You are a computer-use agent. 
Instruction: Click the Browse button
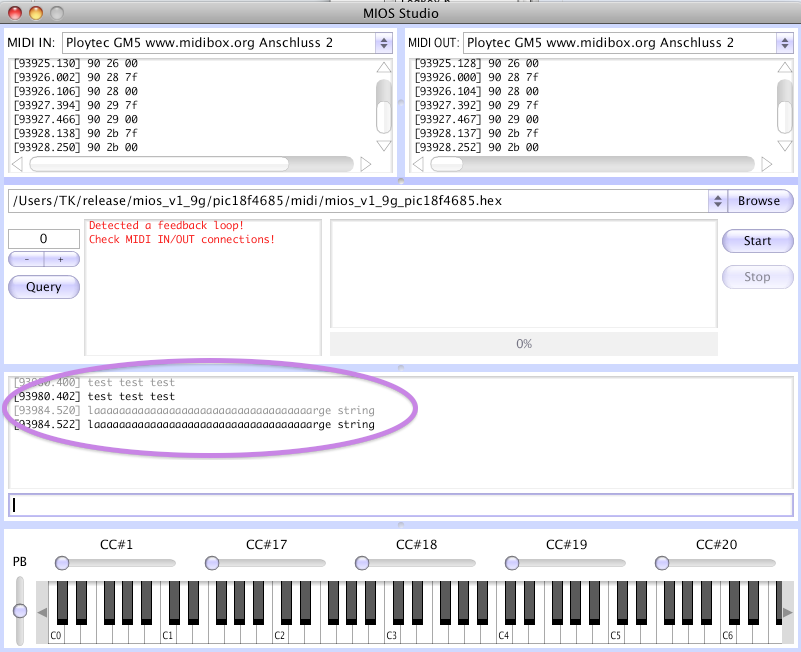[759, 201]
